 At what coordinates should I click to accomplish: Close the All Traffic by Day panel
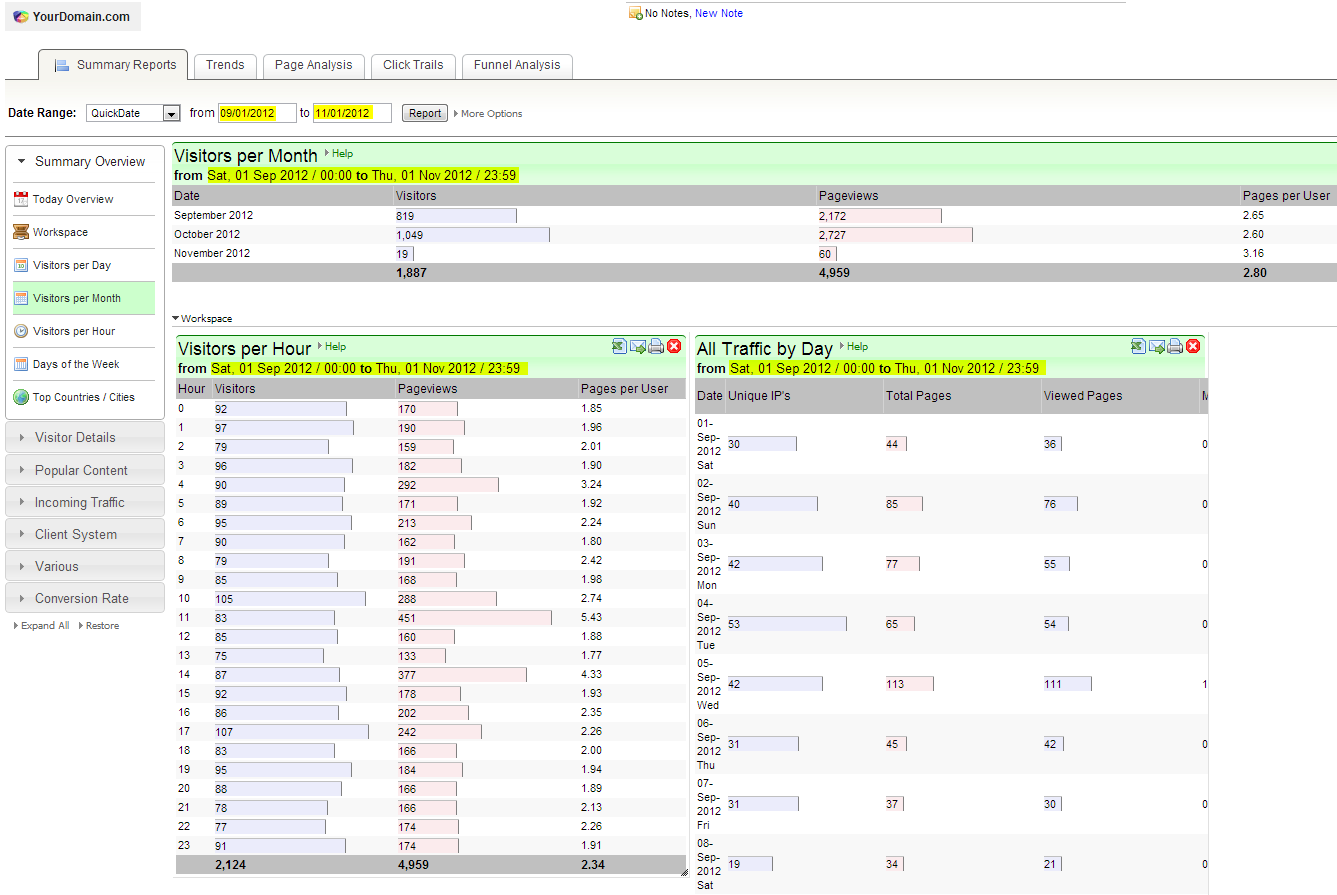click(1193, 346)
